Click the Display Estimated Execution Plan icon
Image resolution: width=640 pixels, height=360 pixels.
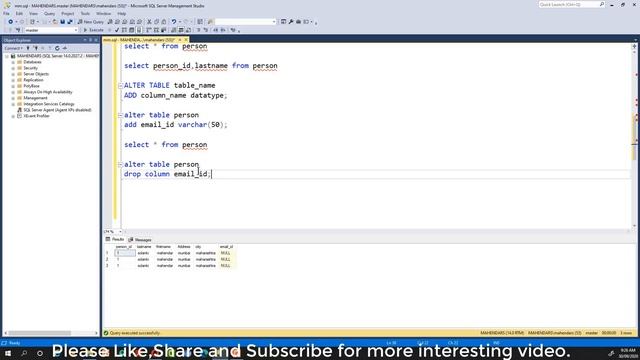click(124, 30)
